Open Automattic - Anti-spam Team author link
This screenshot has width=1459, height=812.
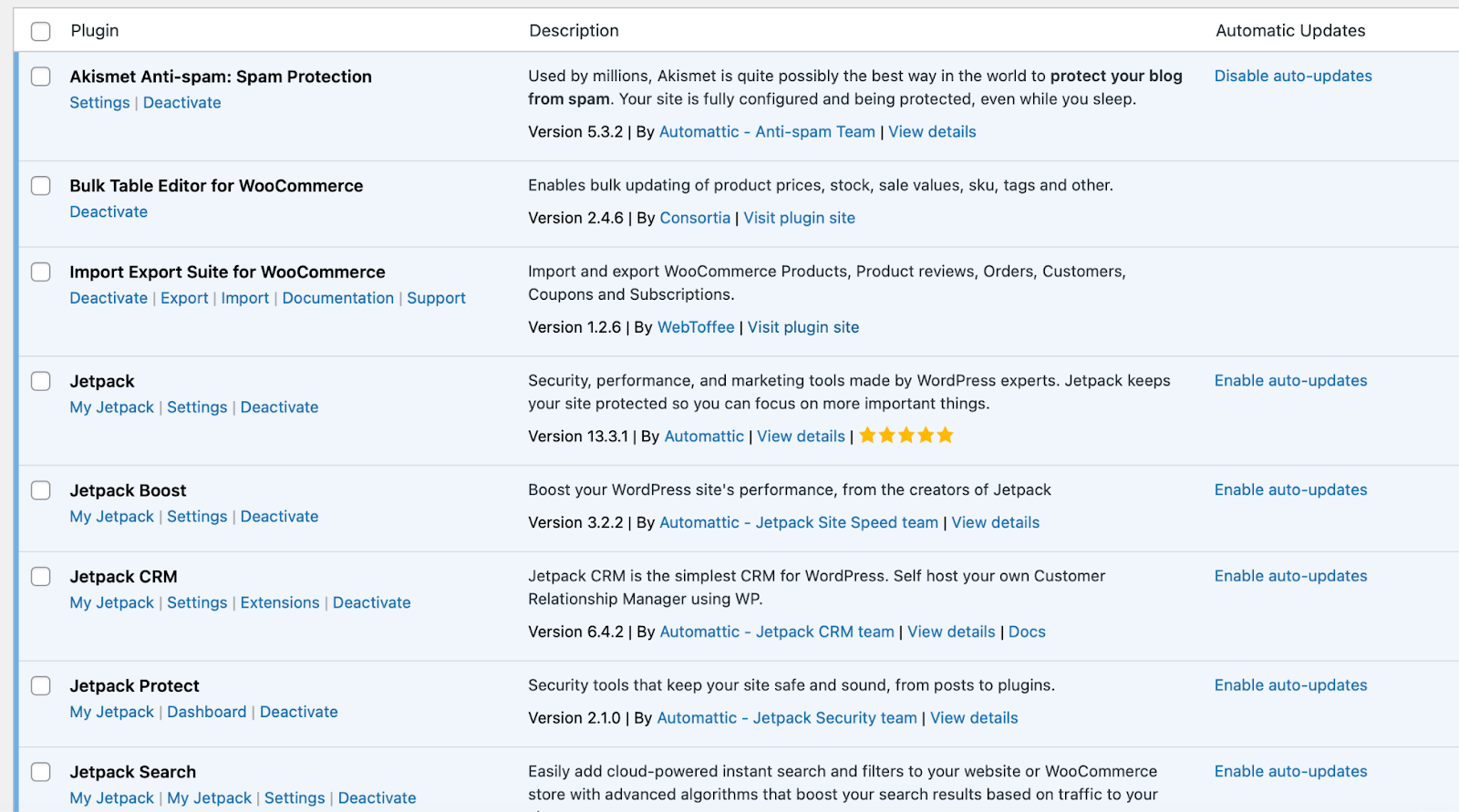[767, 132]
